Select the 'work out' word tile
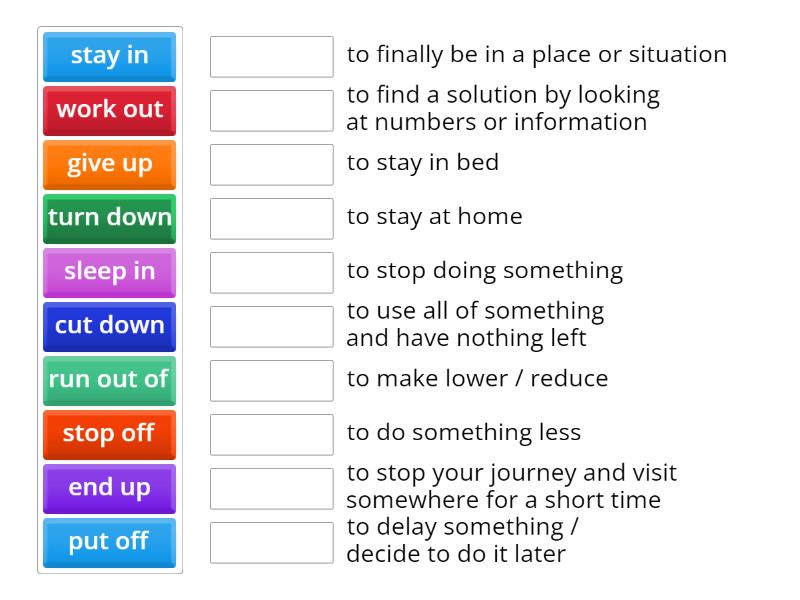This screenshot has height=600, width=800. click(x=109, y=110)
